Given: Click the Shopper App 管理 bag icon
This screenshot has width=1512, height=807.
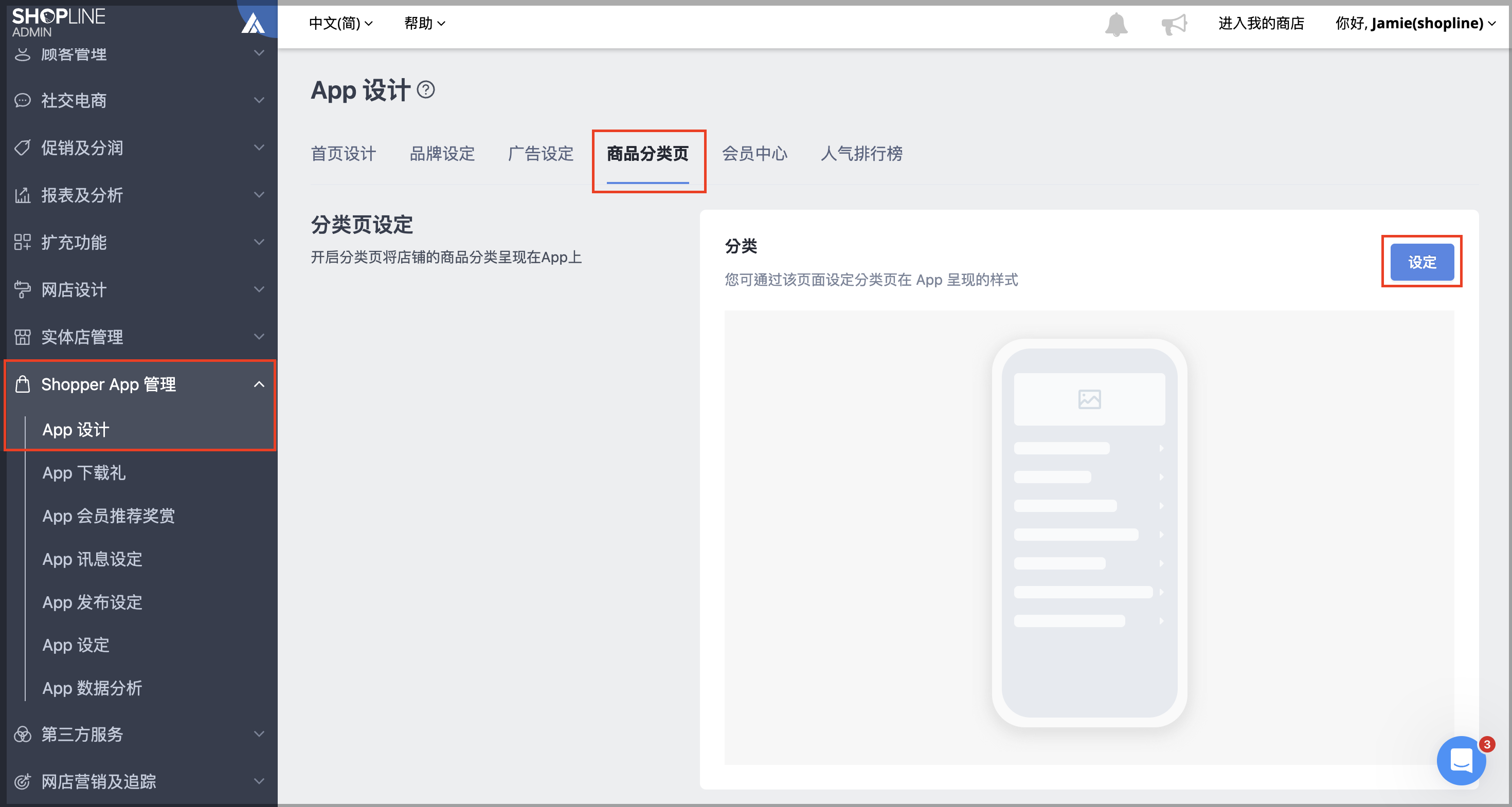Looking at the screenshot, I should pyautogui.click(x=22, y=384).
